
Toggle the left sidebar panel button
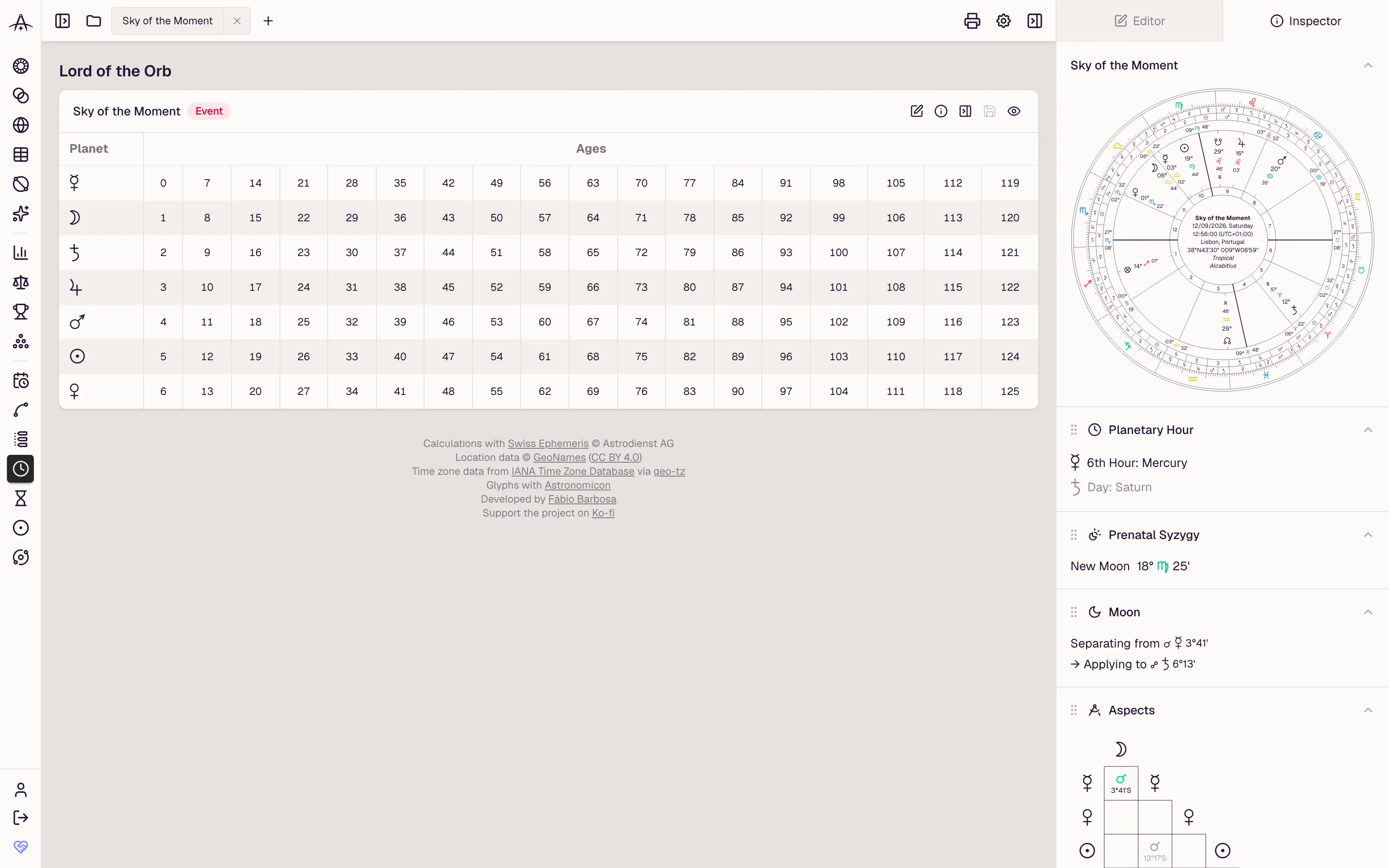coord(63,21)
